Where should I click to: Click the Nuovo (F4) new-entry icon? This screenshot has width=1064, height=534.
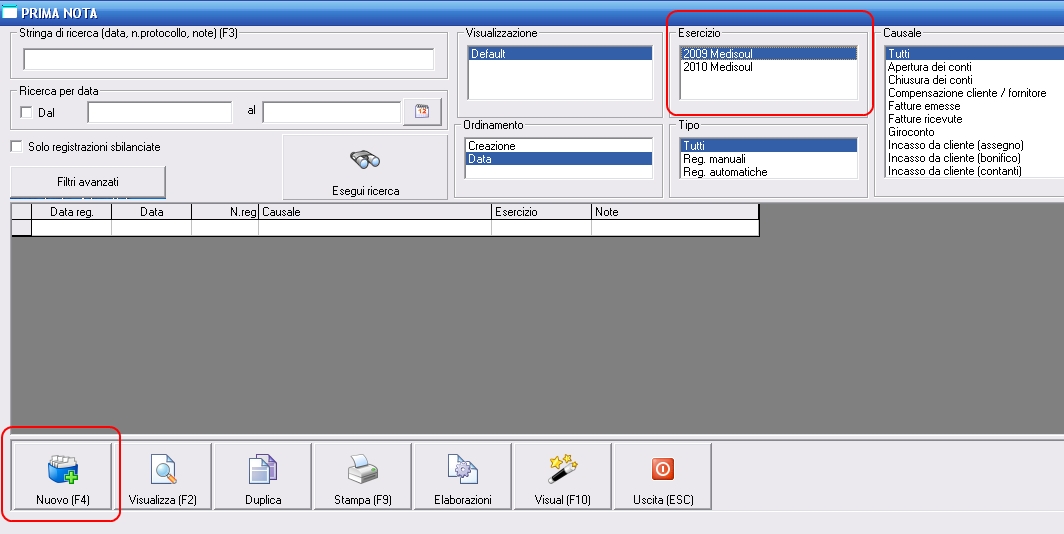(63, 469)
